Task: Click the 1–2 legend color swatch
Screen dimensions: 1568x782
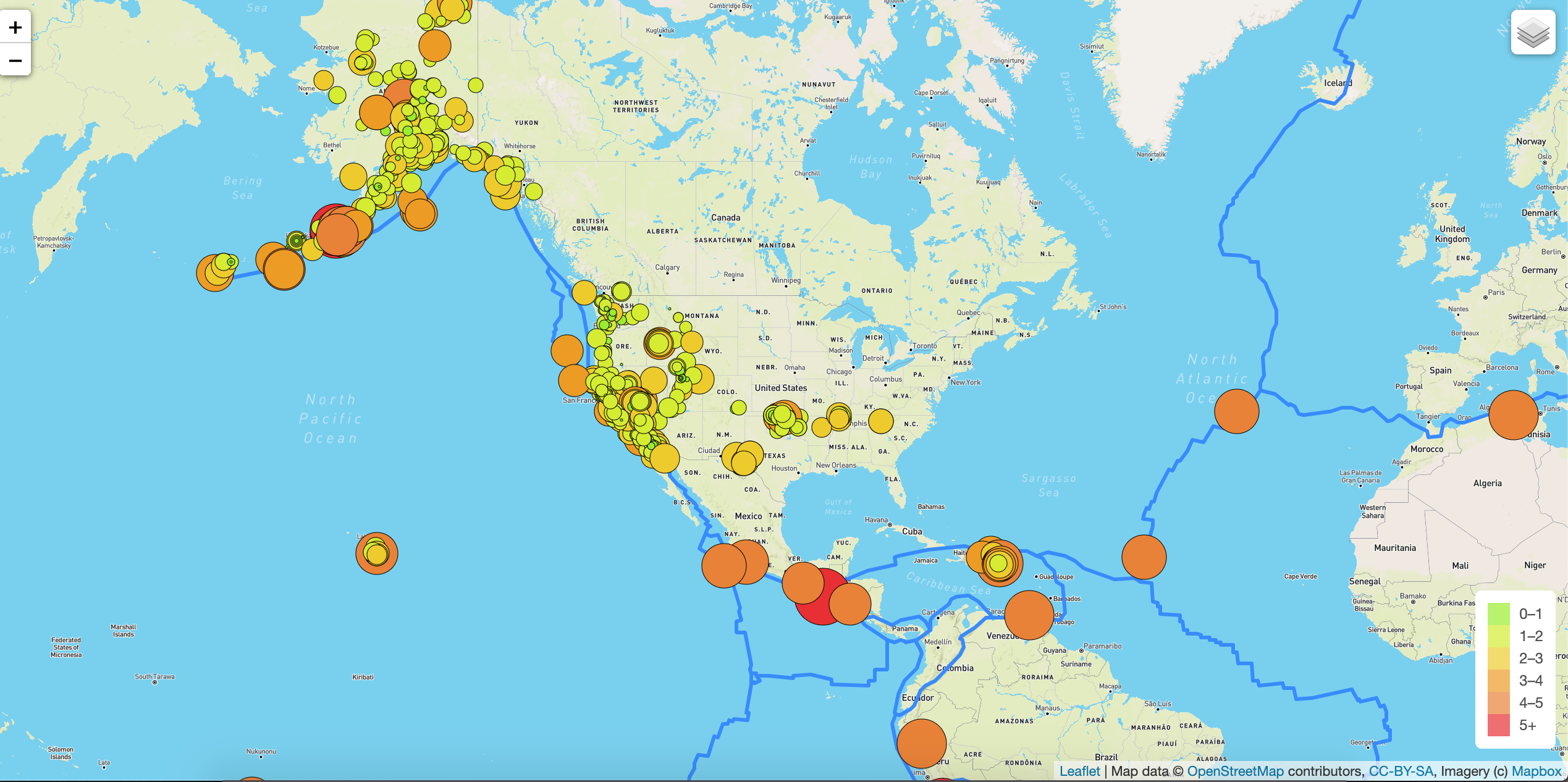Action: tap(1498, 636)
